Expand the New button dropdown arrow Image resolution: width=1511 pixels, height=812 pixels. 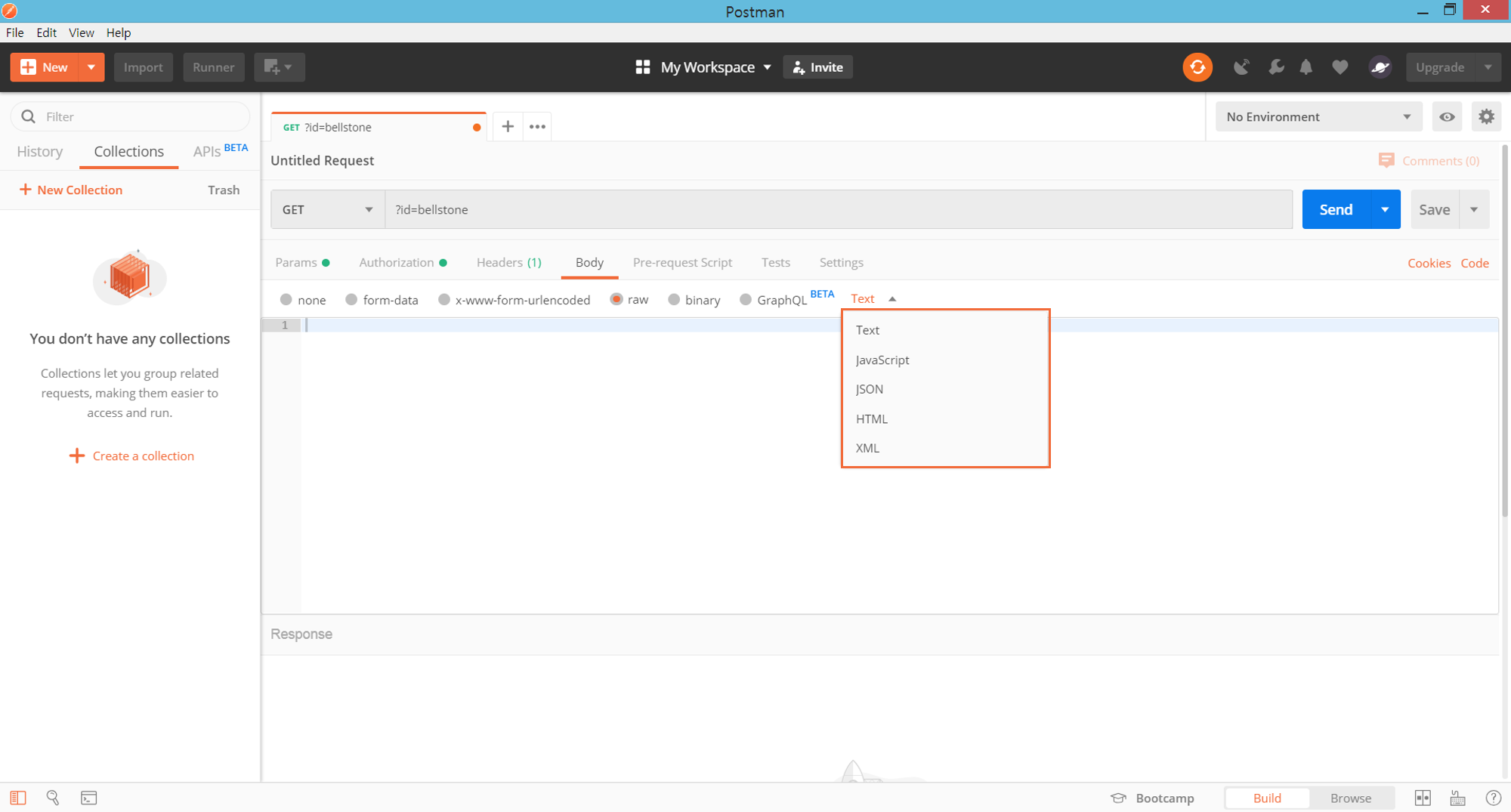91,67
